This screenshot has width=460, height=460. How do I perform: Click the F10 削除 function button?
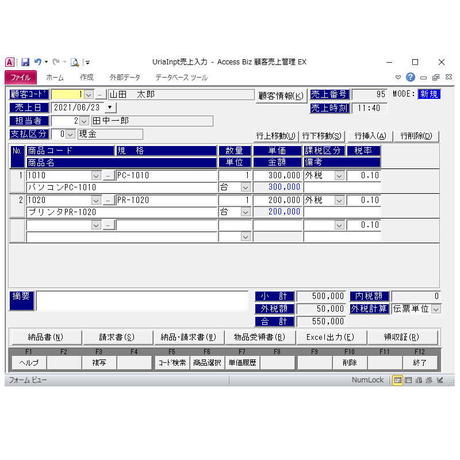point(350,363)
